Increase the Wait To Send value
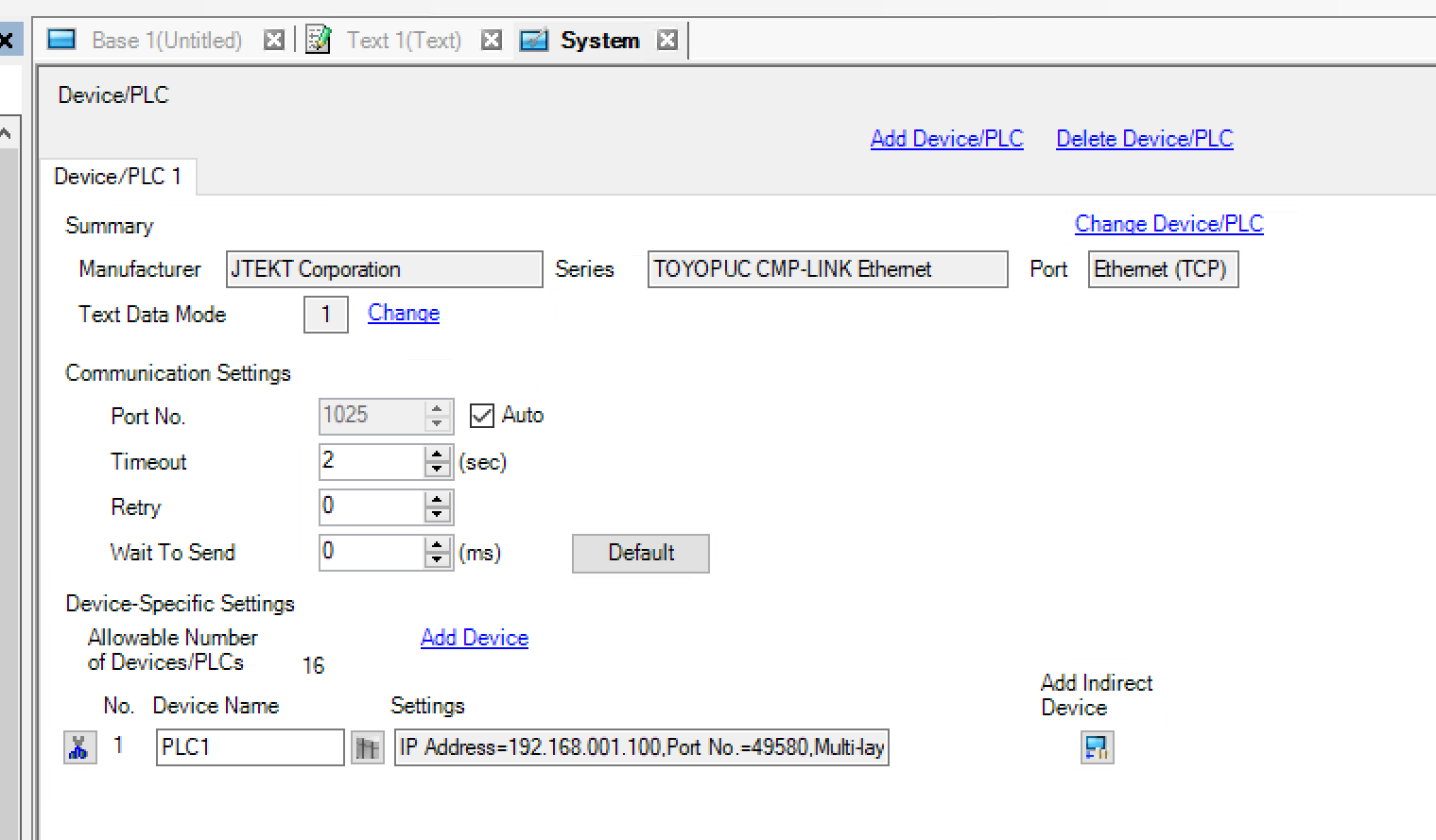The height and width of the screenshot is (840, 1436). point(437,545)
